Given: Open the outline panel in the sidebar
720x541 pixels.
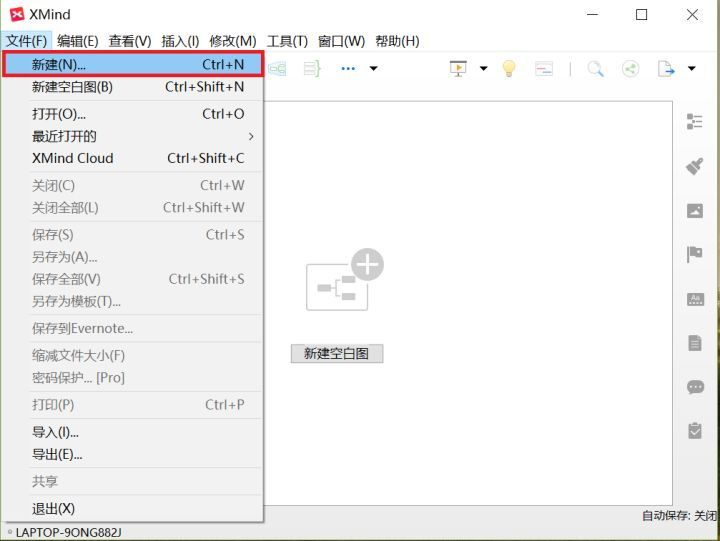Looking at the screenshot, I should pos(695,122).
